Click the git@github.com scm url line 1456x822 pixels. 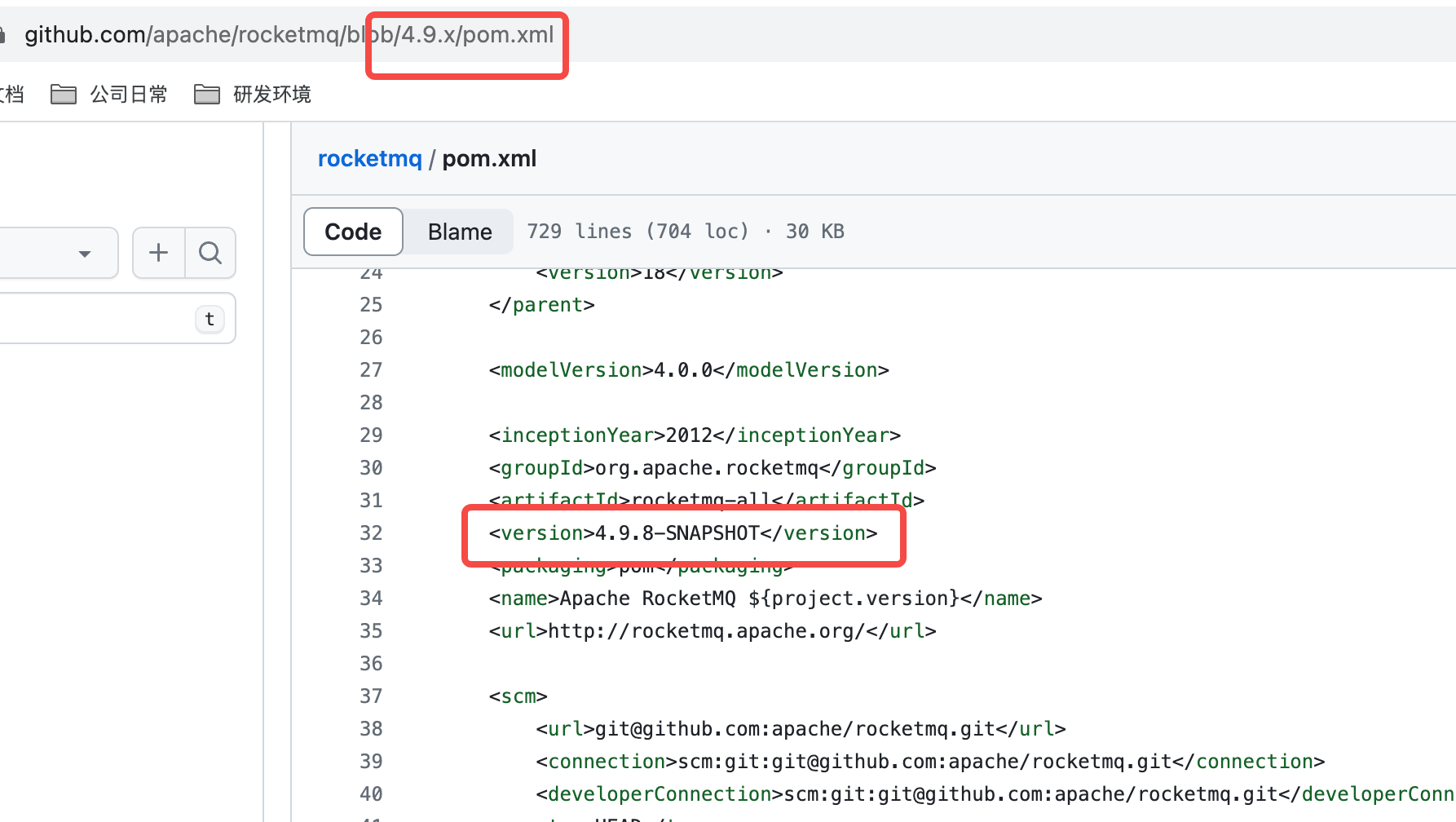coord(801,729)
